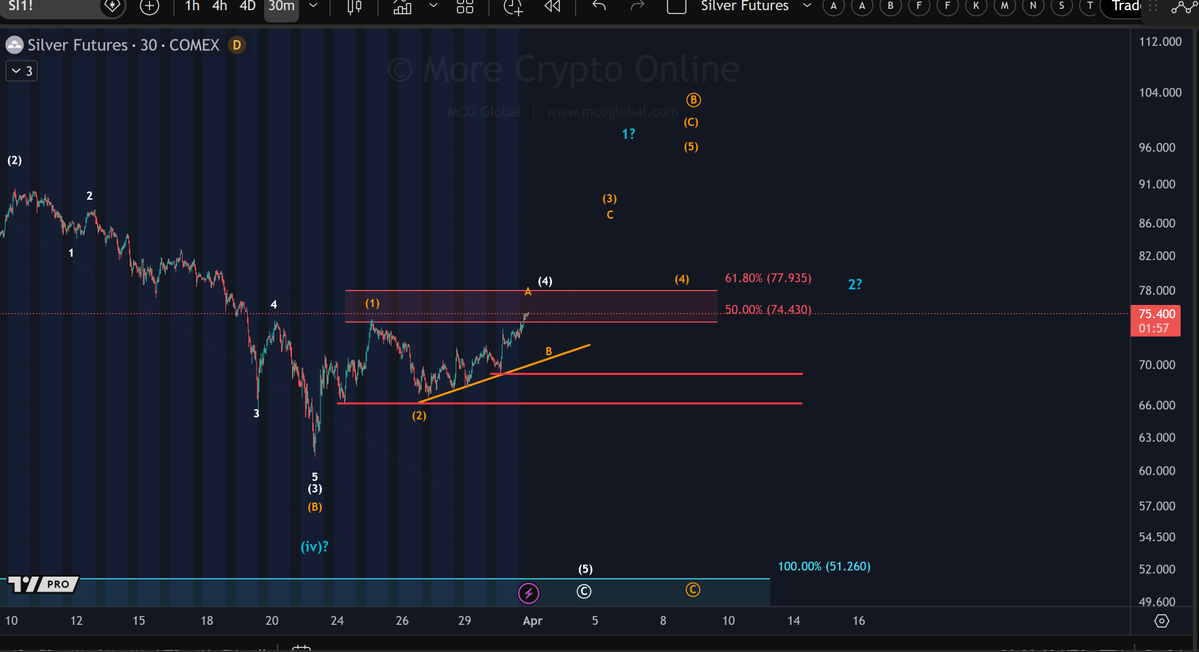Click the TradingView PRO logo

click(x=43, y=585)
